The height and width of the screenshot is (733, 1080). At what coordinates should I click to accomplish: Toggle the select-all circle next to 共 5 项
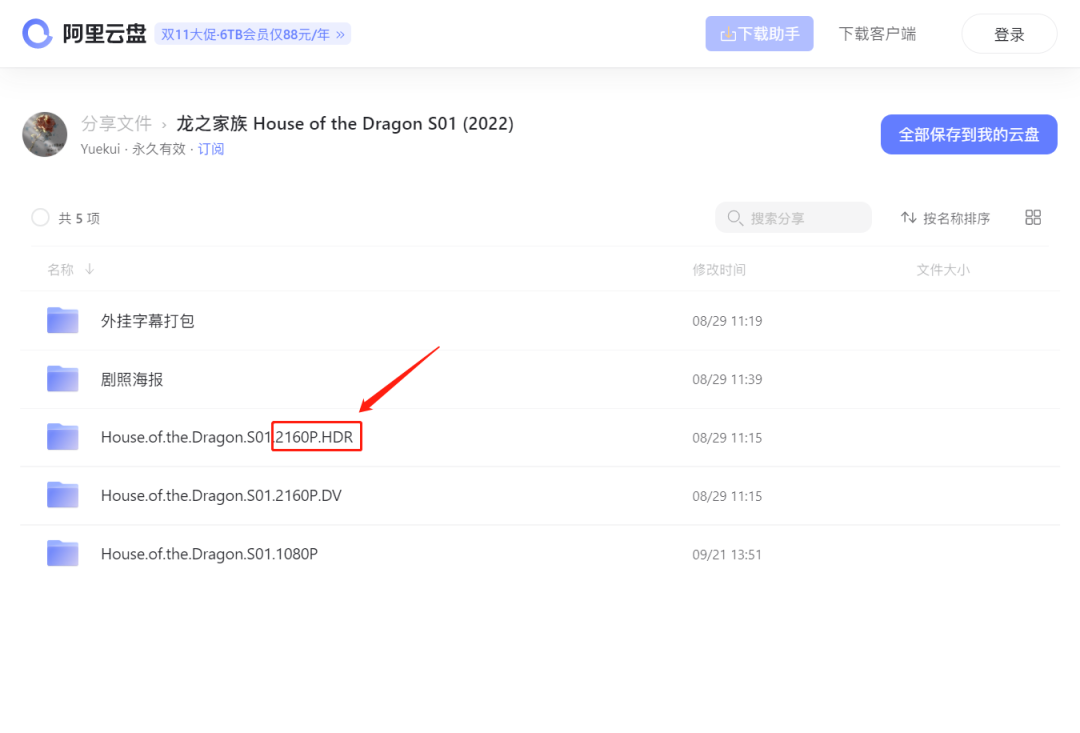pos(41,218)
